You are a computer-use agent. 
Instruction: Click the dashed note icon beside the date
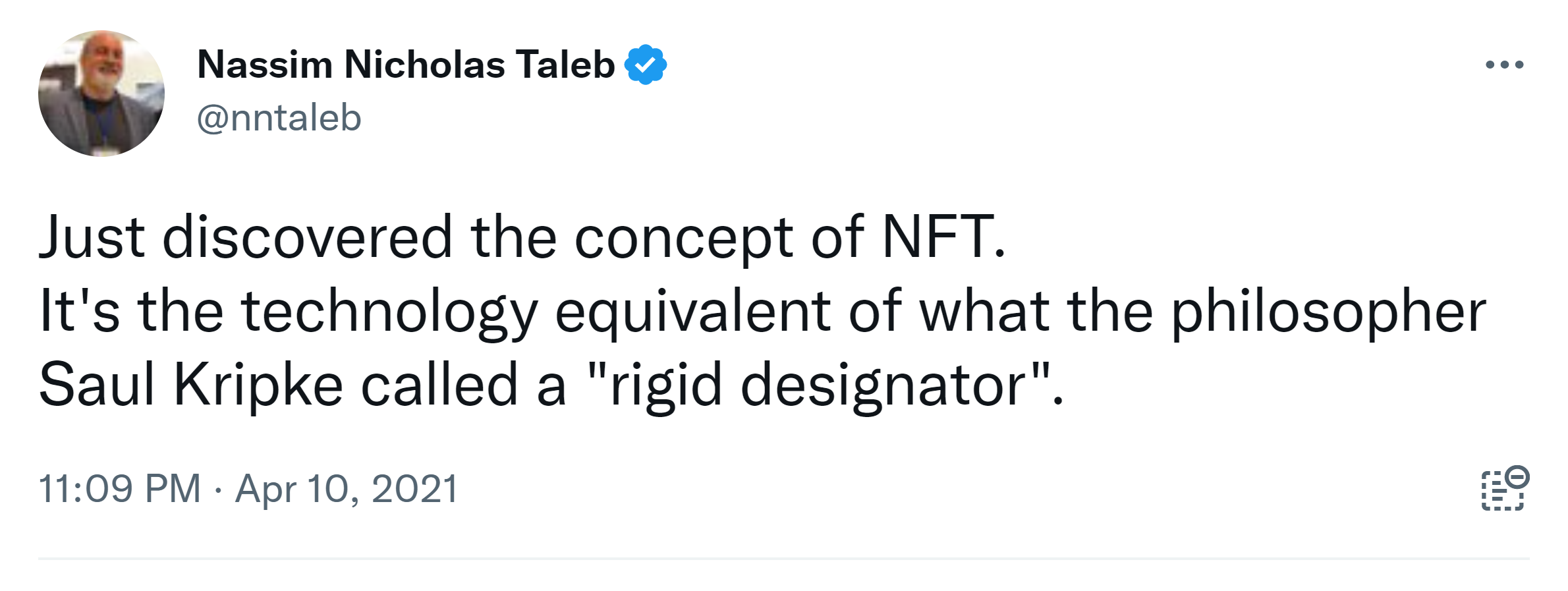coord(1501,493)
